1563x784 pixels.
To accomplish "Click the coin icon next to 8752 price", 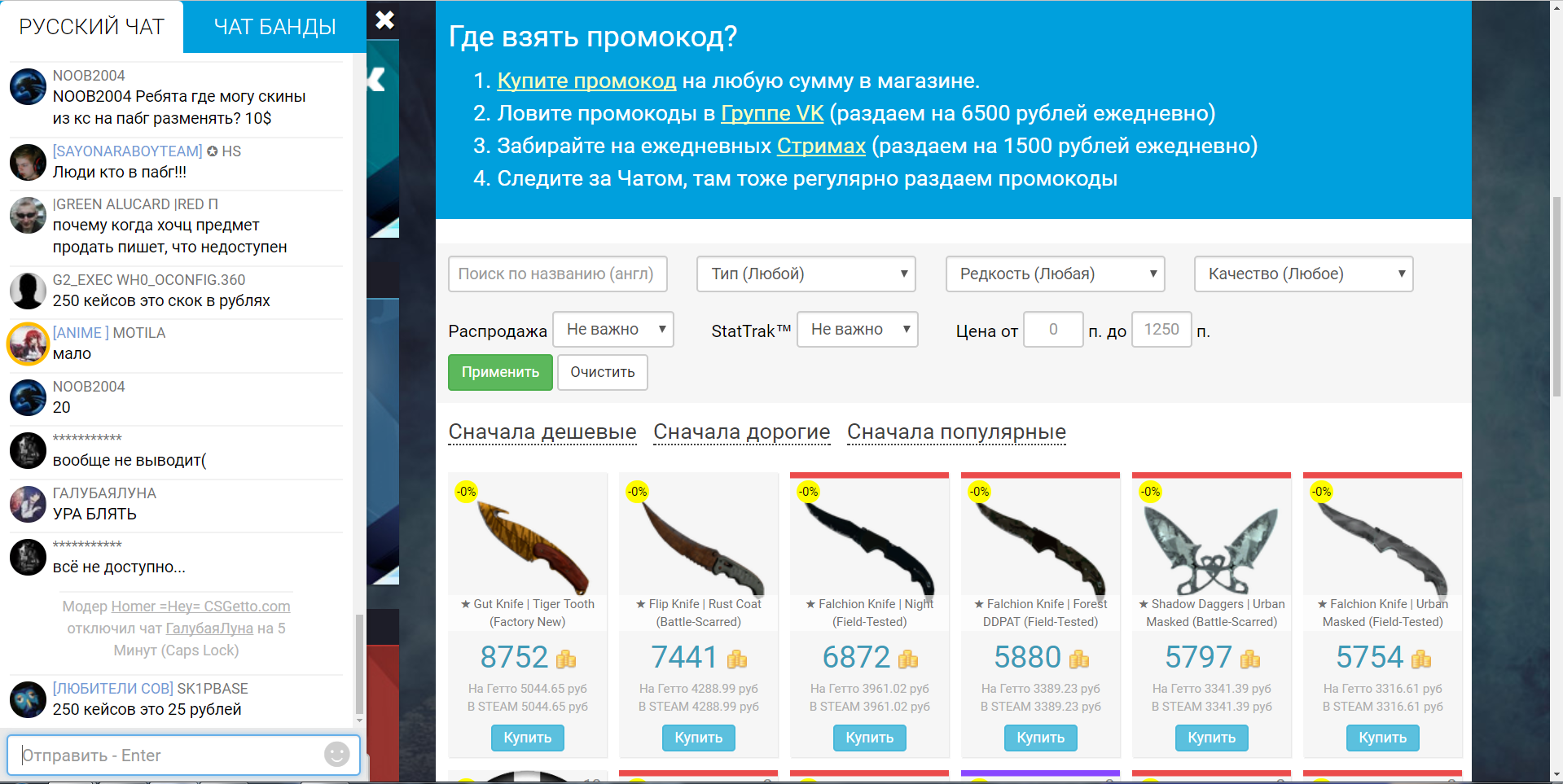I will point(566,658).
